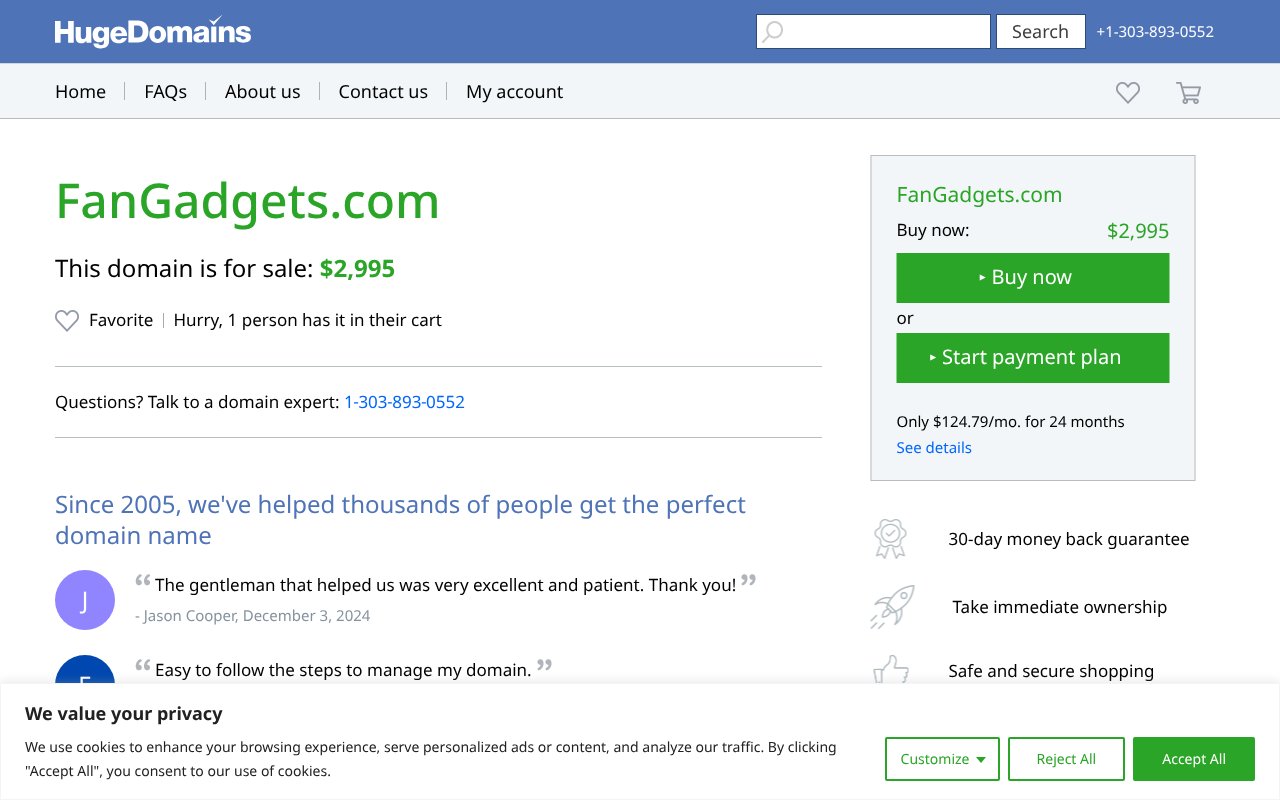Start the payment plan
This screenshot has width=1280, height=800.
[x=1033, y=357]
